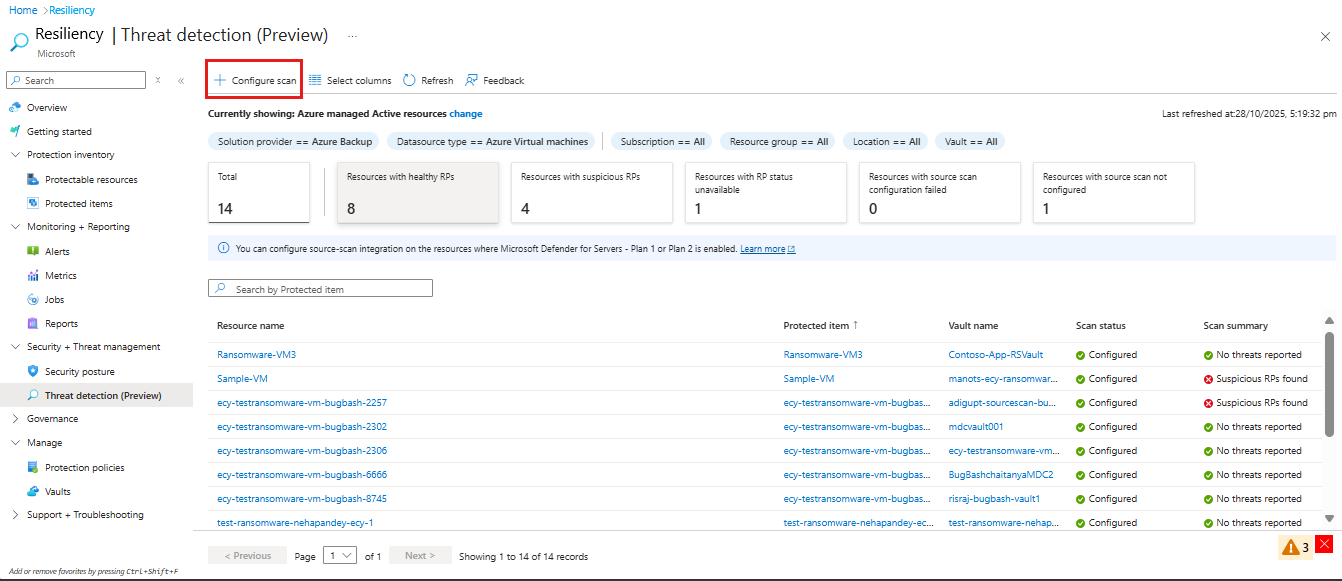Open Sample-VM resource name link
This screenshot has width=1342, height=581.
coord(242,379)
